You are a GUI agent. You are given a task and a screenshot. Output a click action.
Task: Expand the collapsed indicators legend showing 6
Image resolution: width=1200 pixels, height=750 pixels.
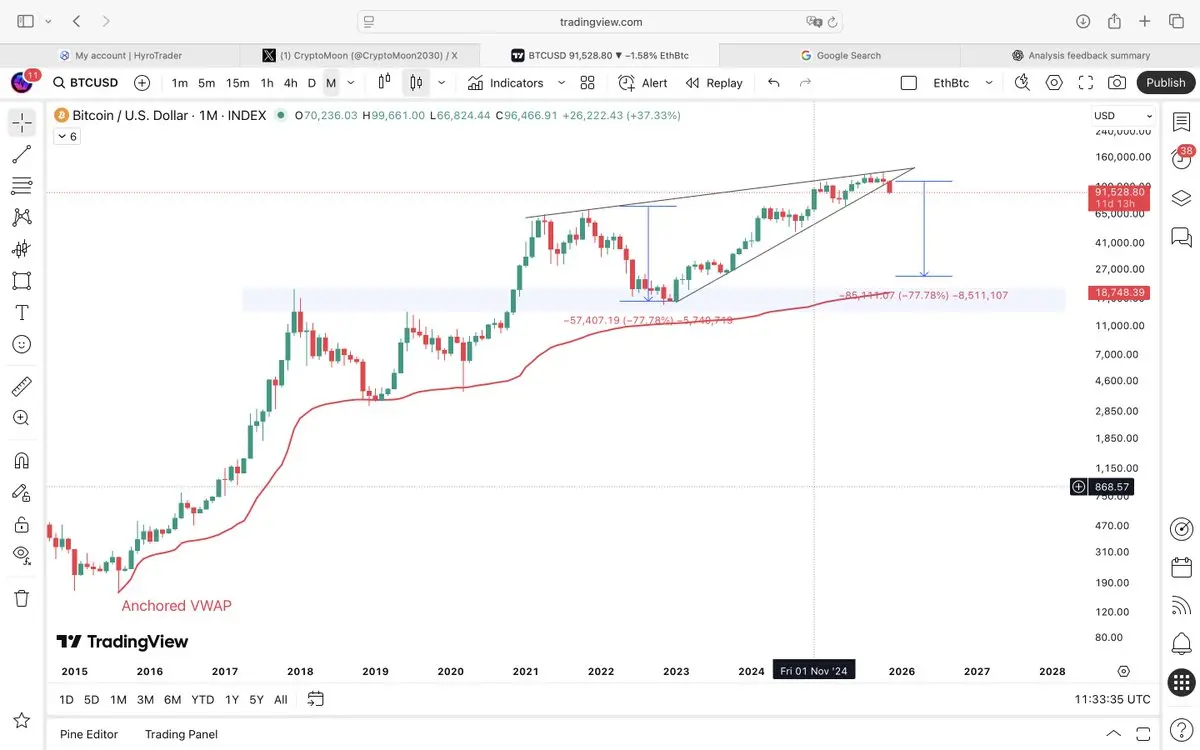click(67, 136)
